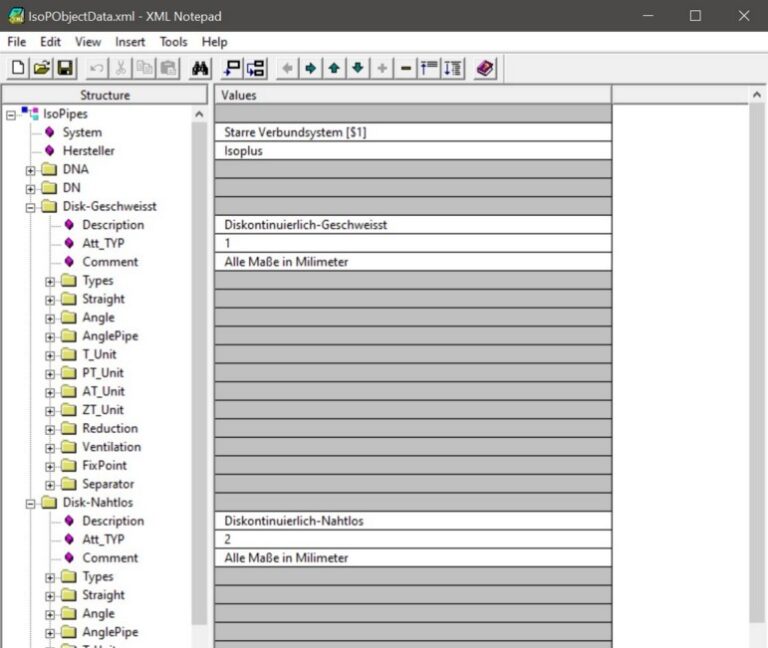Click the 'Diskontinuierlich-Geschweisst' value field
Screen dimensions: 768x648
[413, 225]
